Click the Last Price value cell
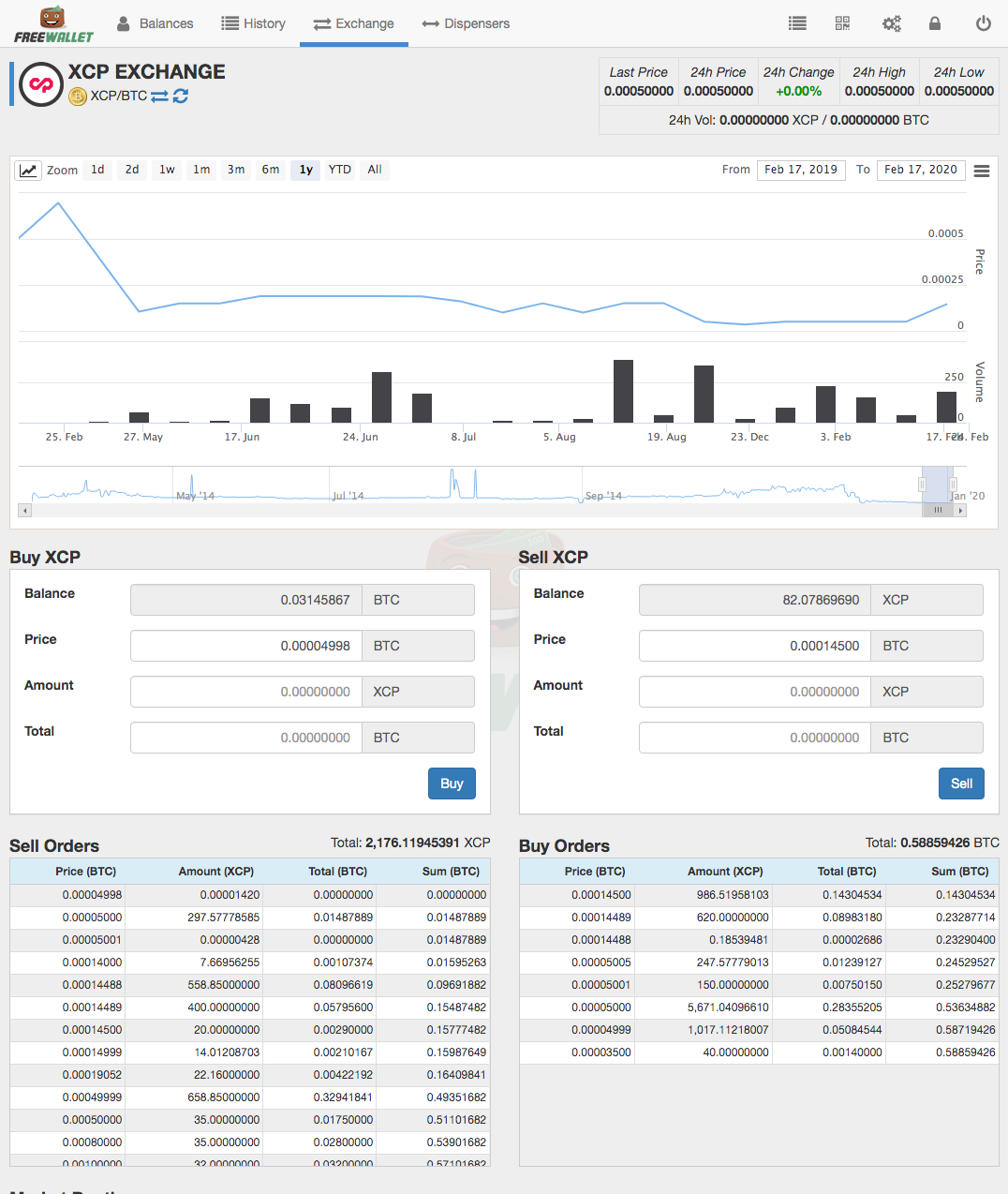This screenshot has height=1194, width=1008. 639,91
